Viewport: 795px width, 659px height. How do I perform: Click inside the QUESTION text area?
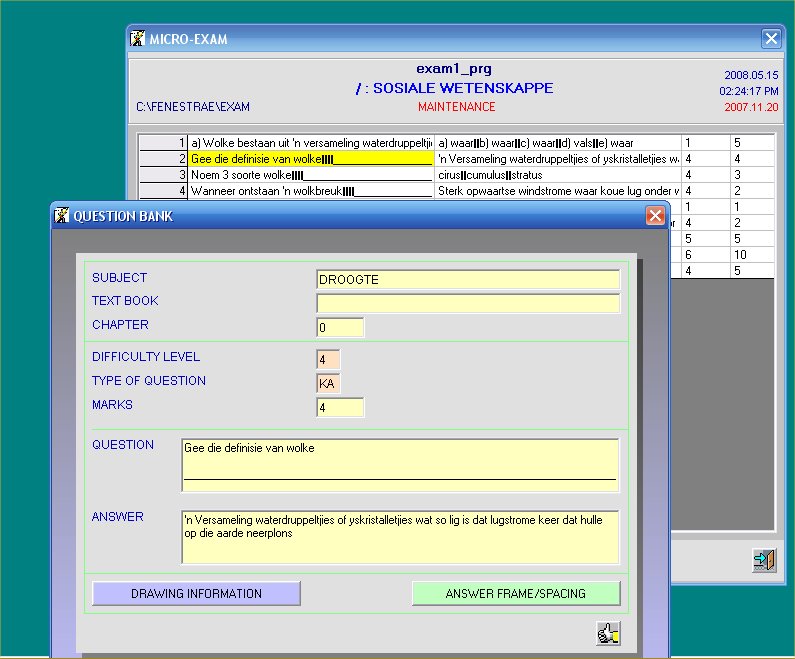(x=400, y=464)
